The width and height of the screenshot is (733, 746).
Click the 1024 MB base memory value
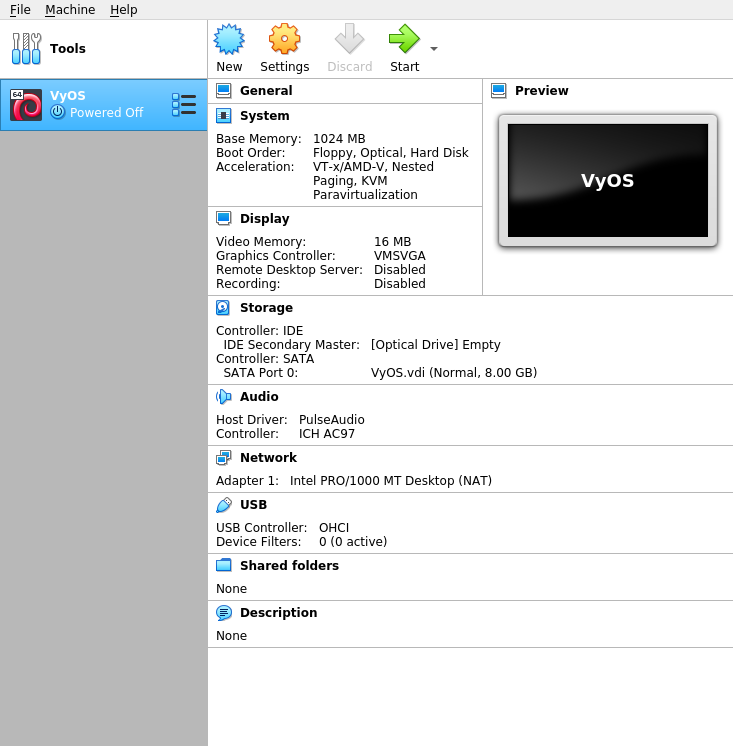click(x=339, y=138)
